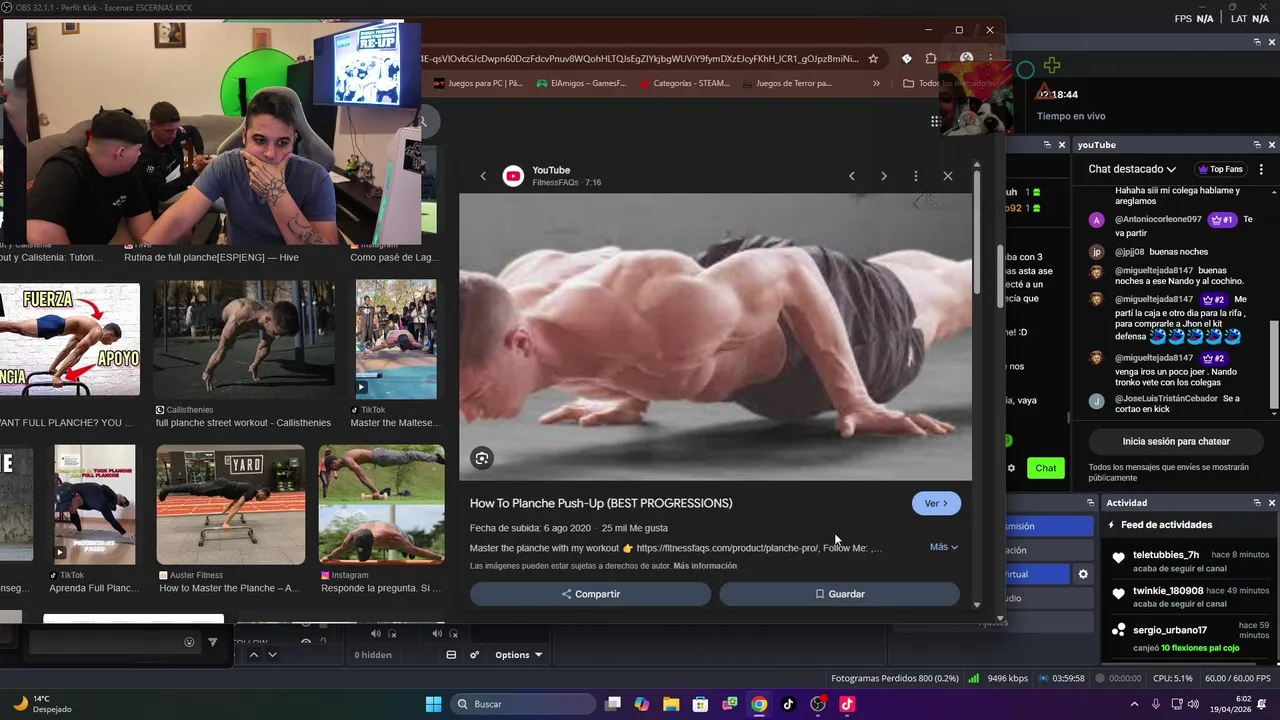Open the Más información link
Viewport: 1280px width, 720px height.
[x=705, y=566]
